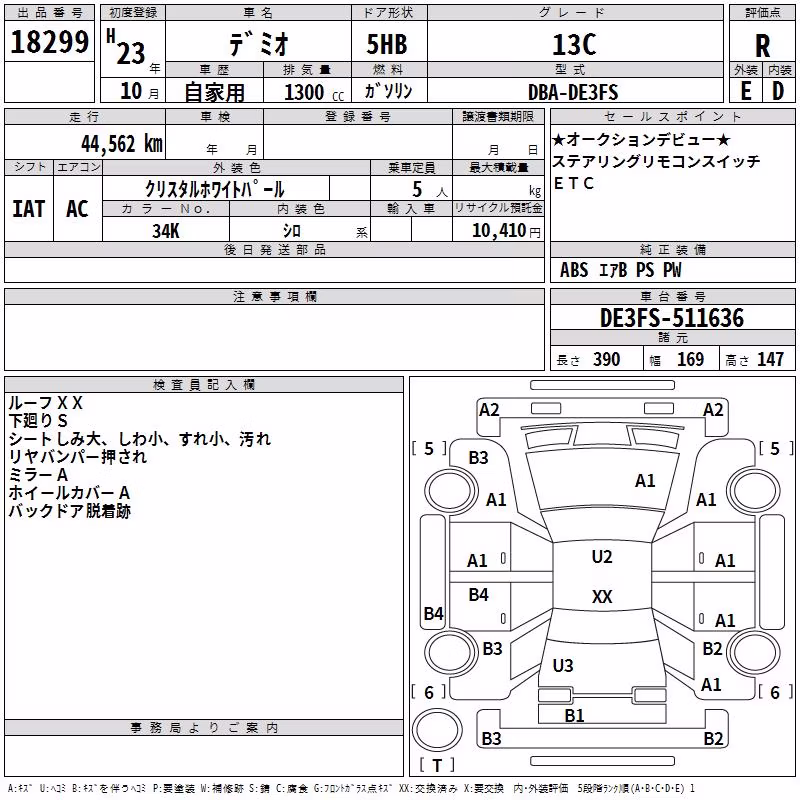800x800 pixels.
Task: Click the 検査員記入欄 header
Action: [204, 385]
